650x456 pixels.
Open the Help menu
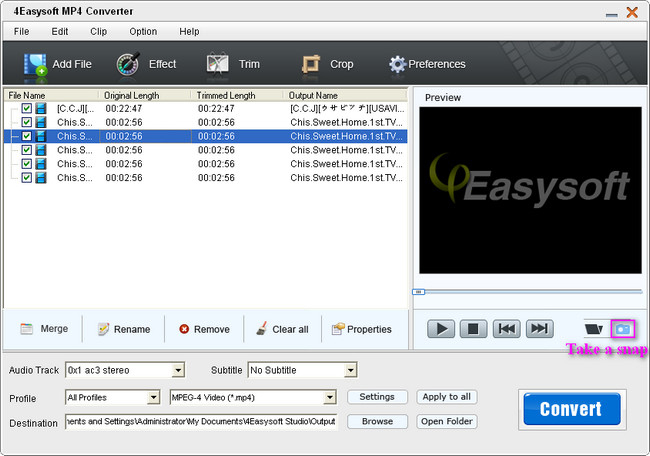point(189,32)
